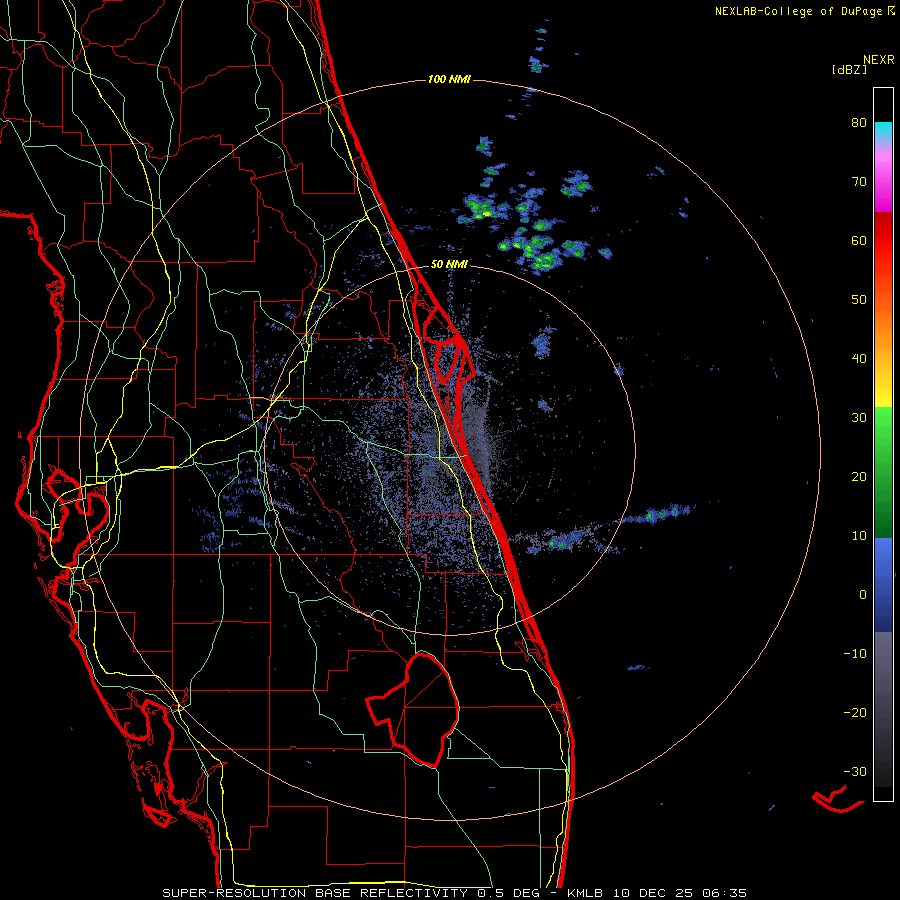Click the 50 NMI range ring label
The image size is (900, 900).
point(449,265)
